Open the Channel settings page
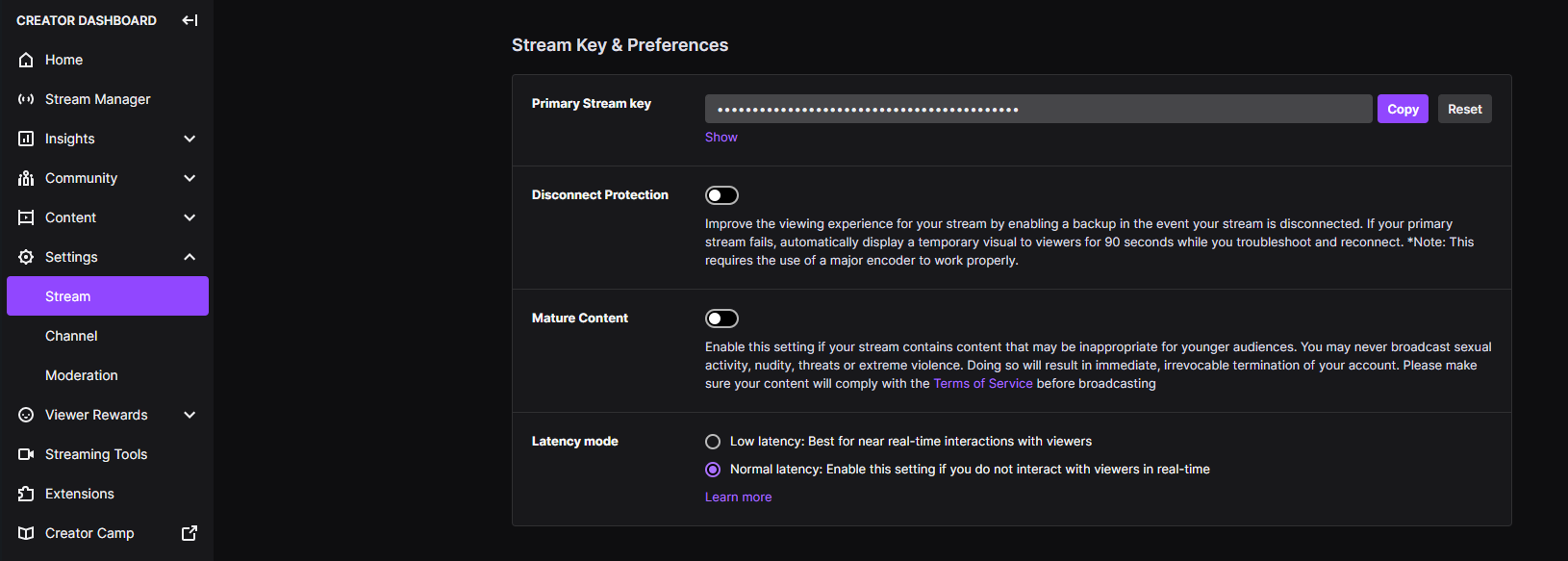Screen dimensions: 1568x561 coord(71,336)
